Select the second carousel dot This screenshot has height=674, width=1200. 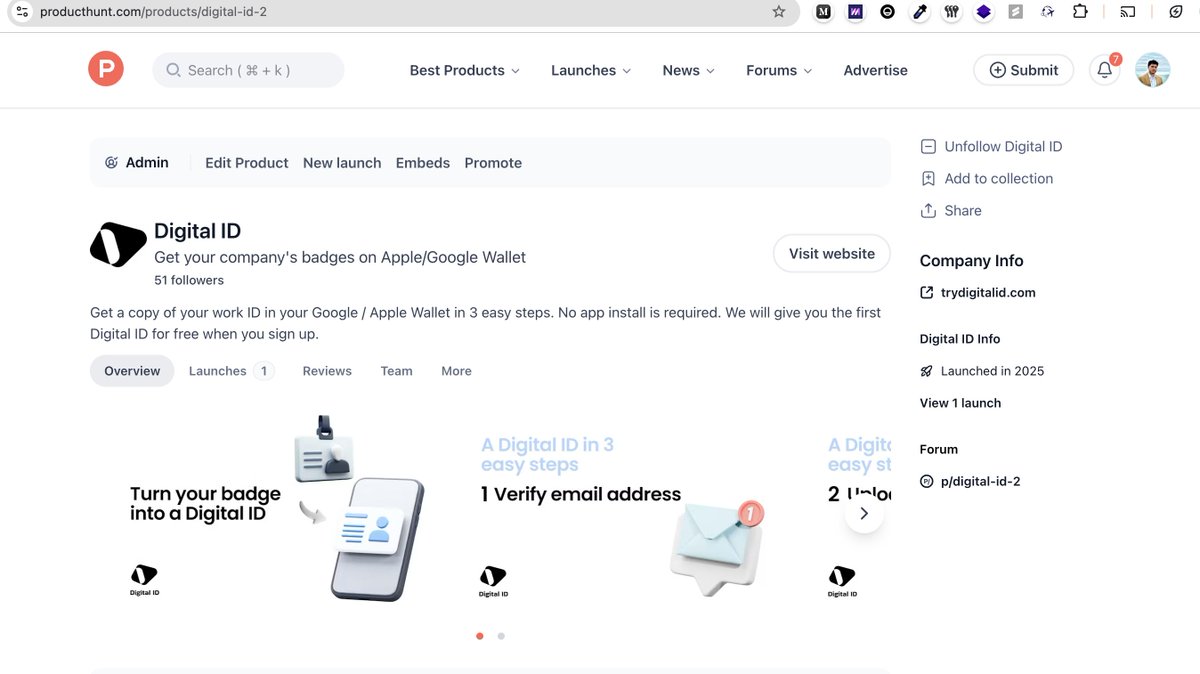pos(501,636)
